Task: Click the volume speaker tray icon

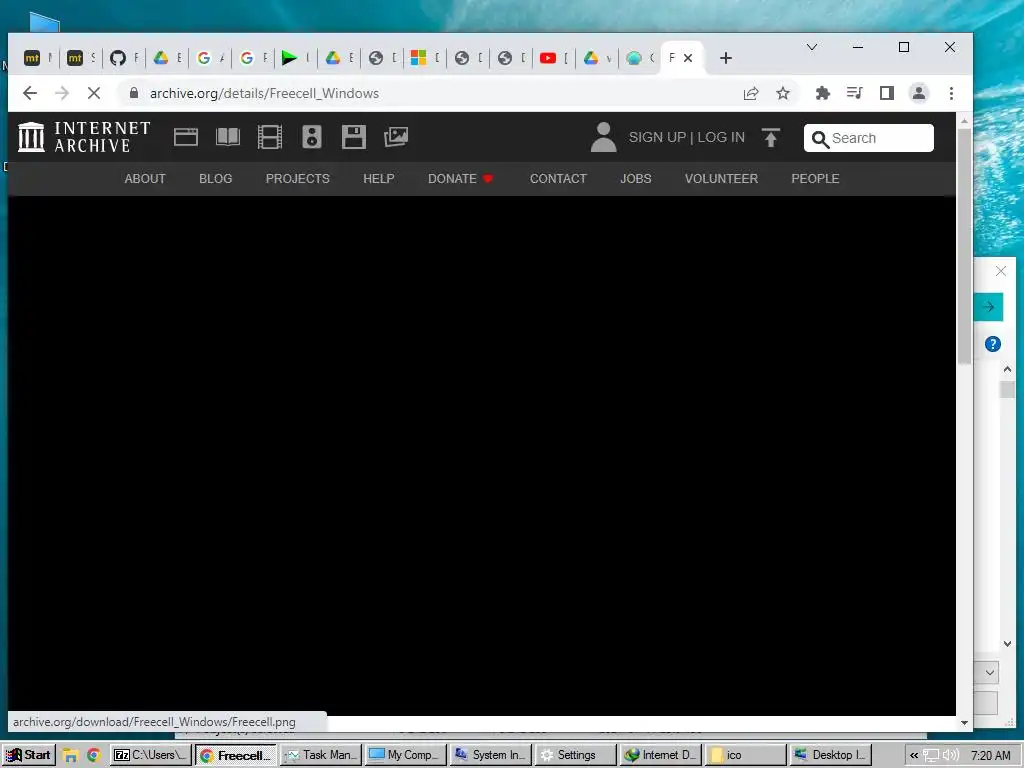Action: pyautogui.click(x=950, y=756)
